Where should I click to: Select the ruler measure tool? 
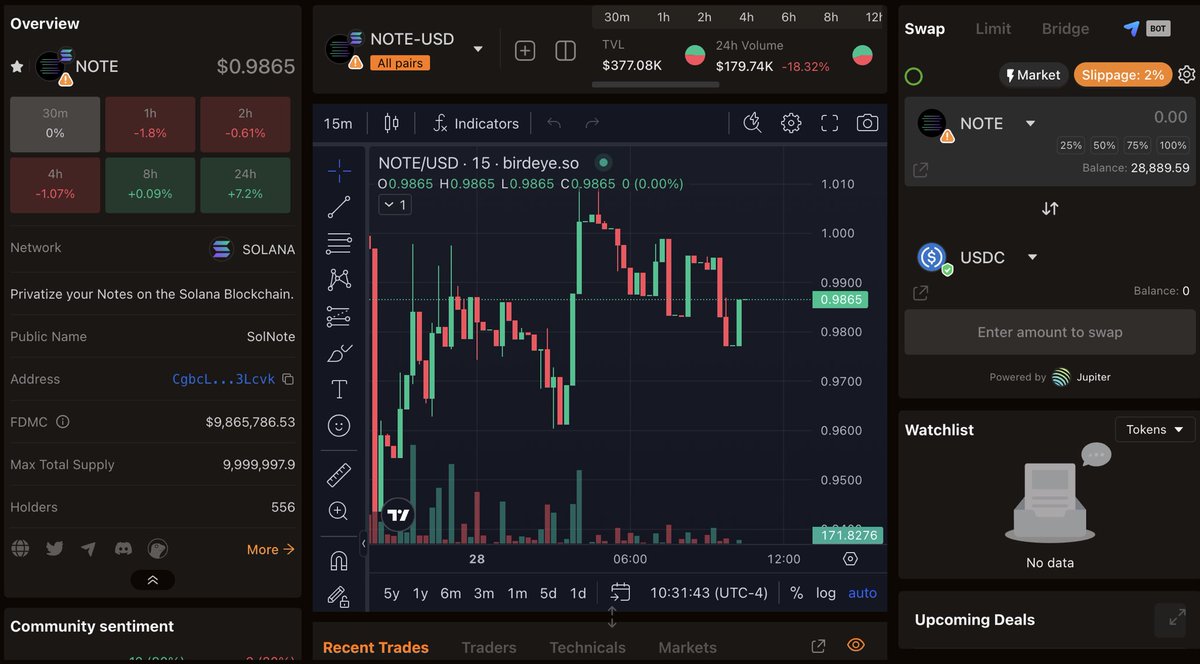point(339,474)
